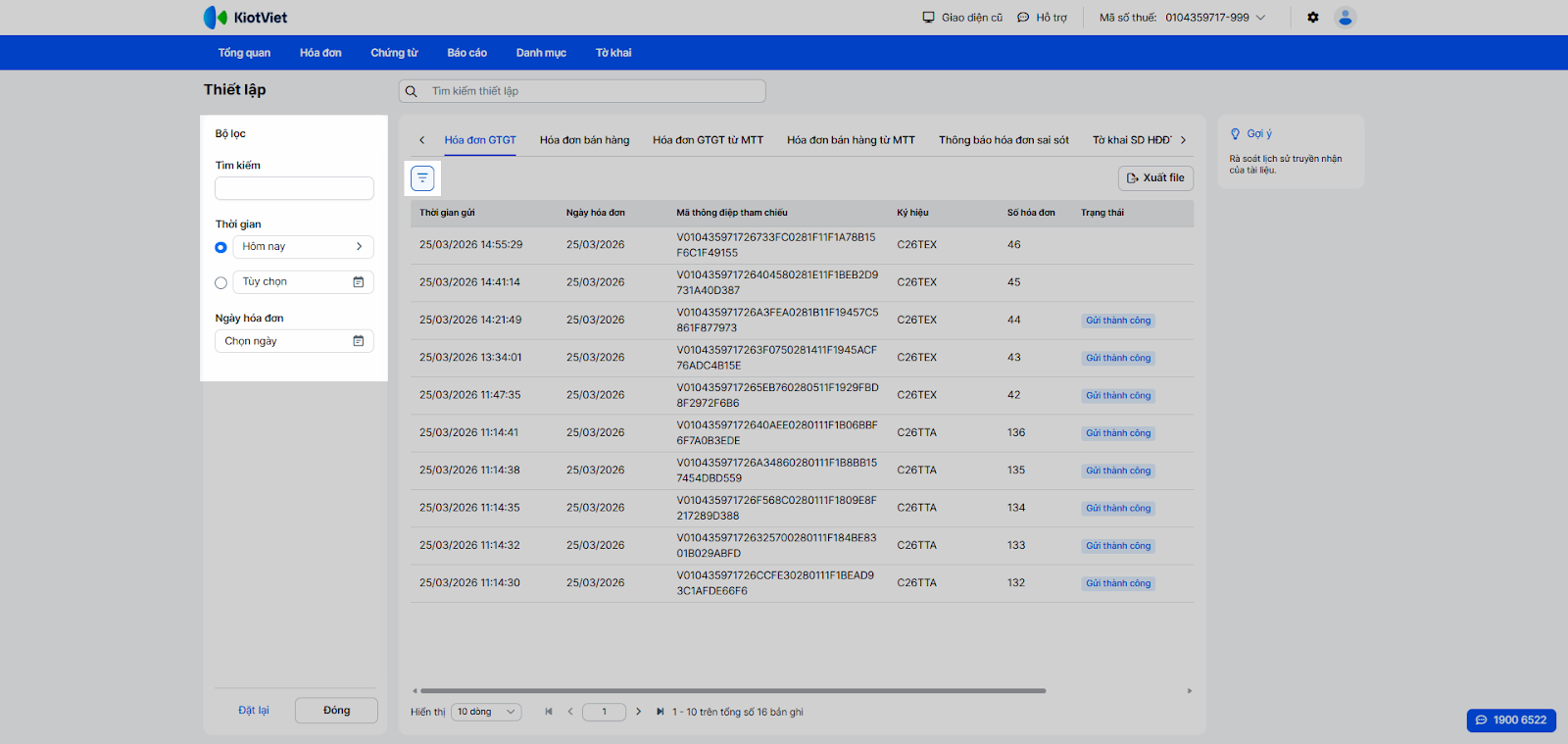The height and width of the screenshot is (744, 1568).
Task: Open the settings gear icon
Action: pos(1313,18)
